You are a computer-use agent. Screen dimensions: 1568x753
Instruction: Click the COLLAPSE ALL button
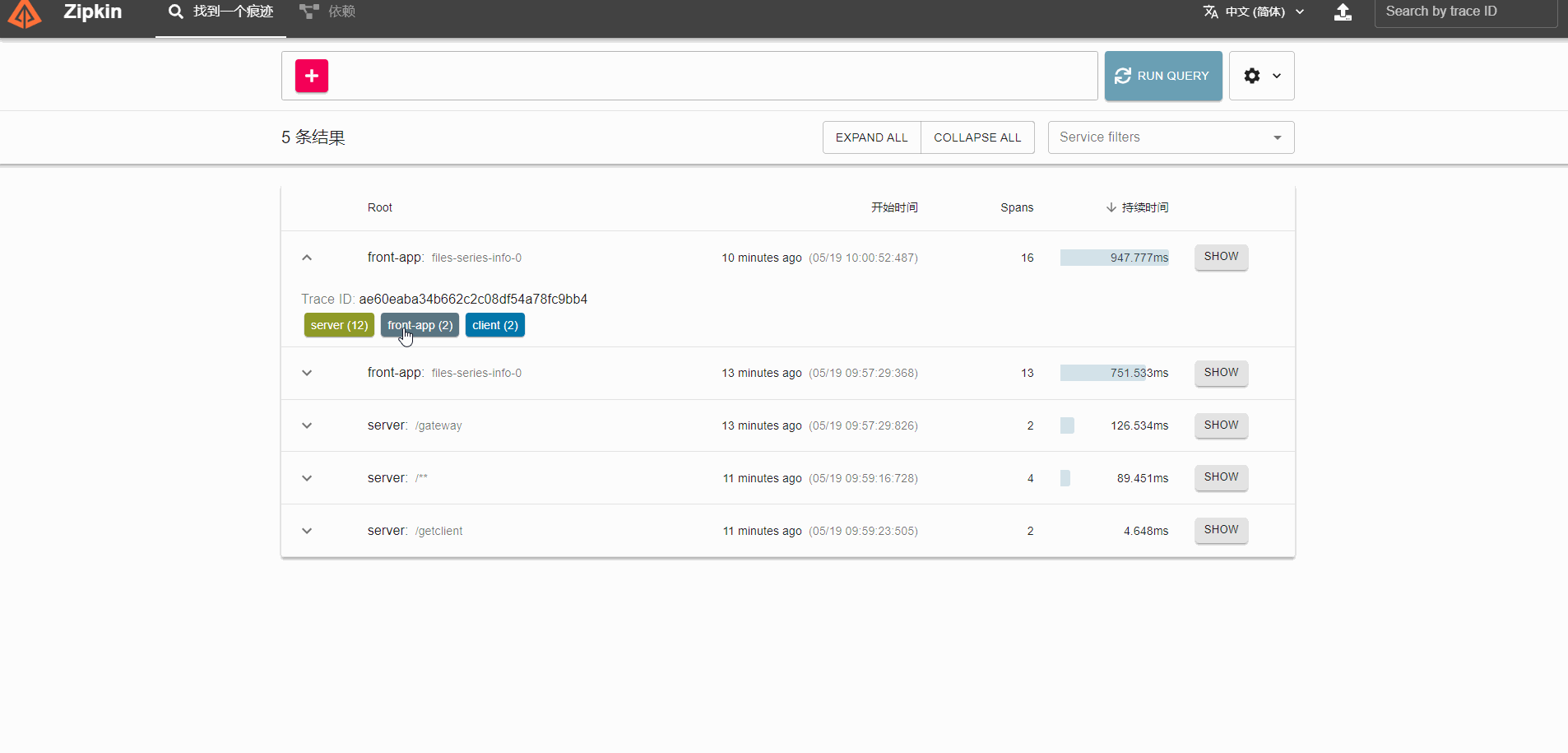[x=977, y=137]
